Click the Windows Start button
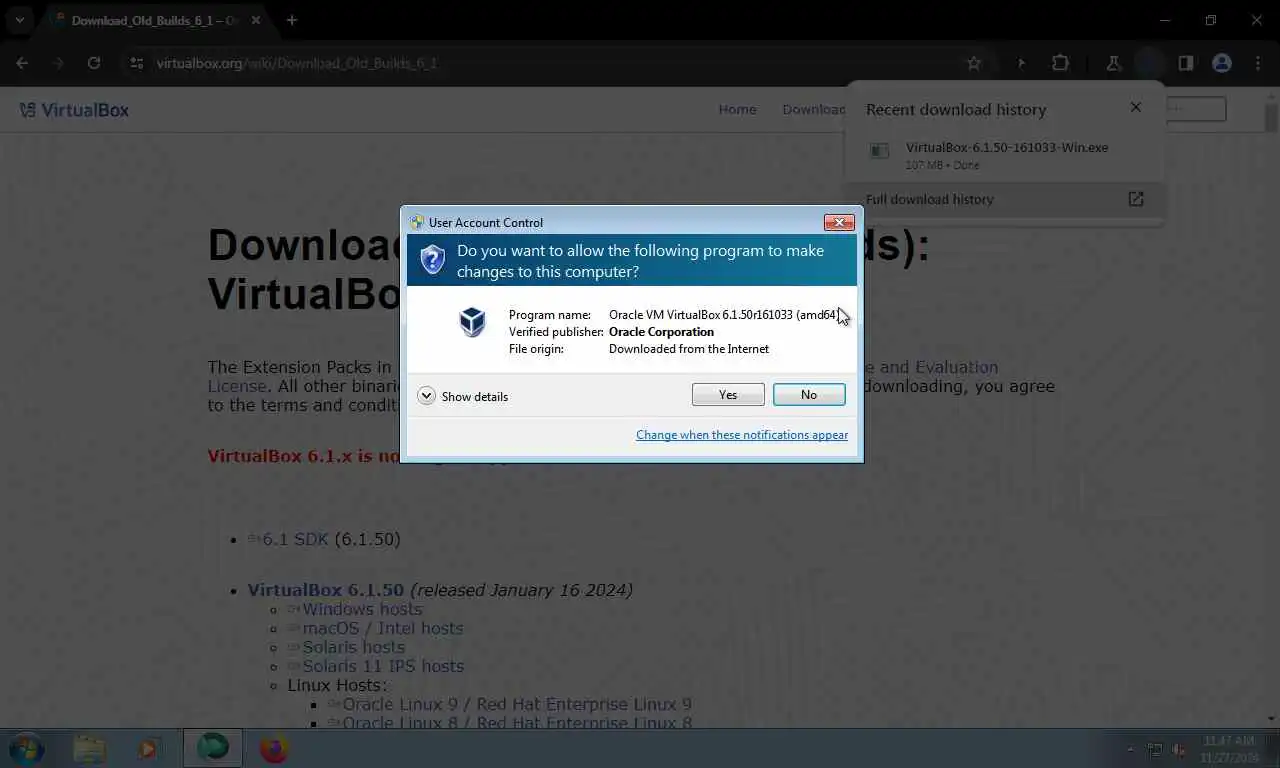This screenshot has height=768, width=1280. point(27,748)
